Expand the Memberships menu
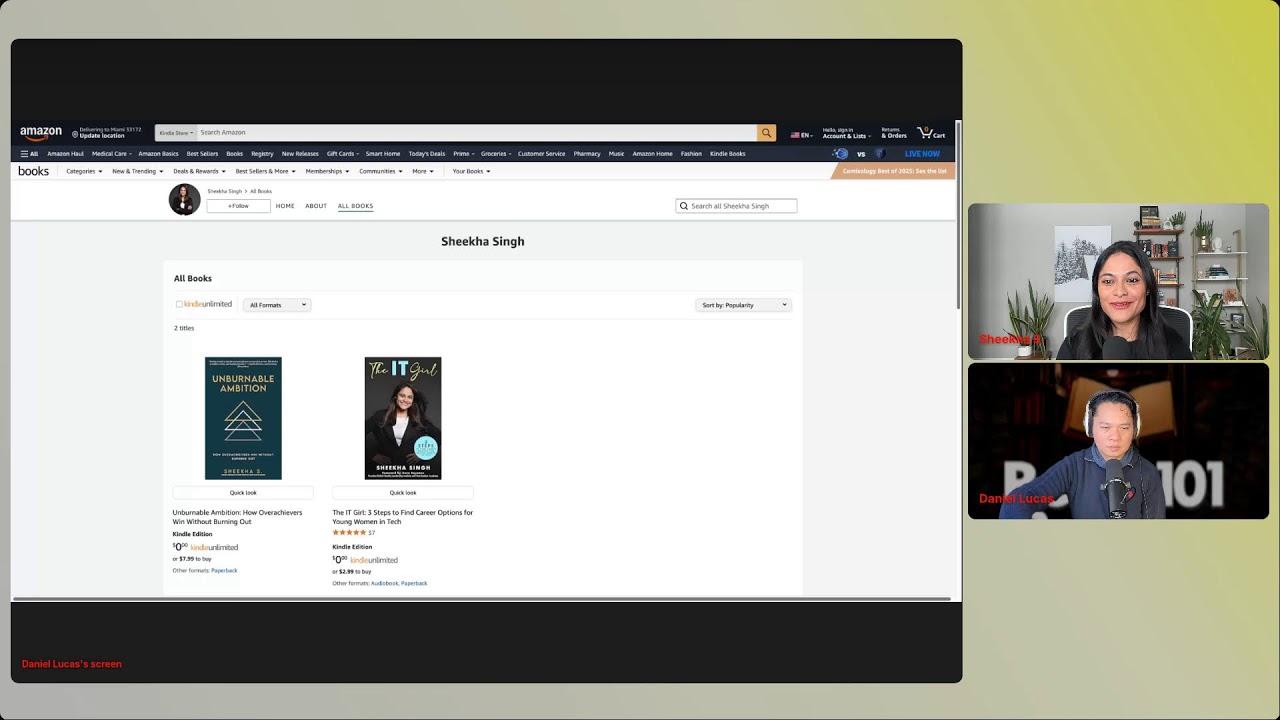 [327, 171]
